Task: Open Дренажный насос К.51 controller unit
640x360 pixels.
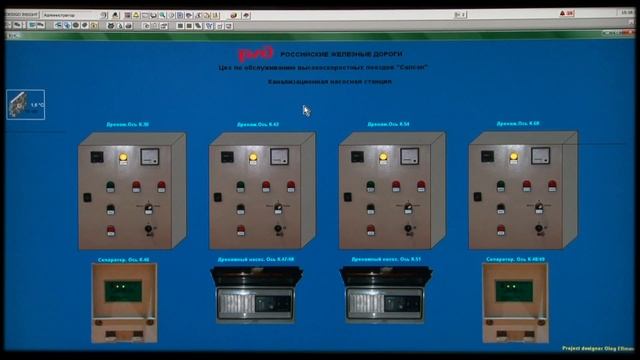Action: [x=386, y=295]
